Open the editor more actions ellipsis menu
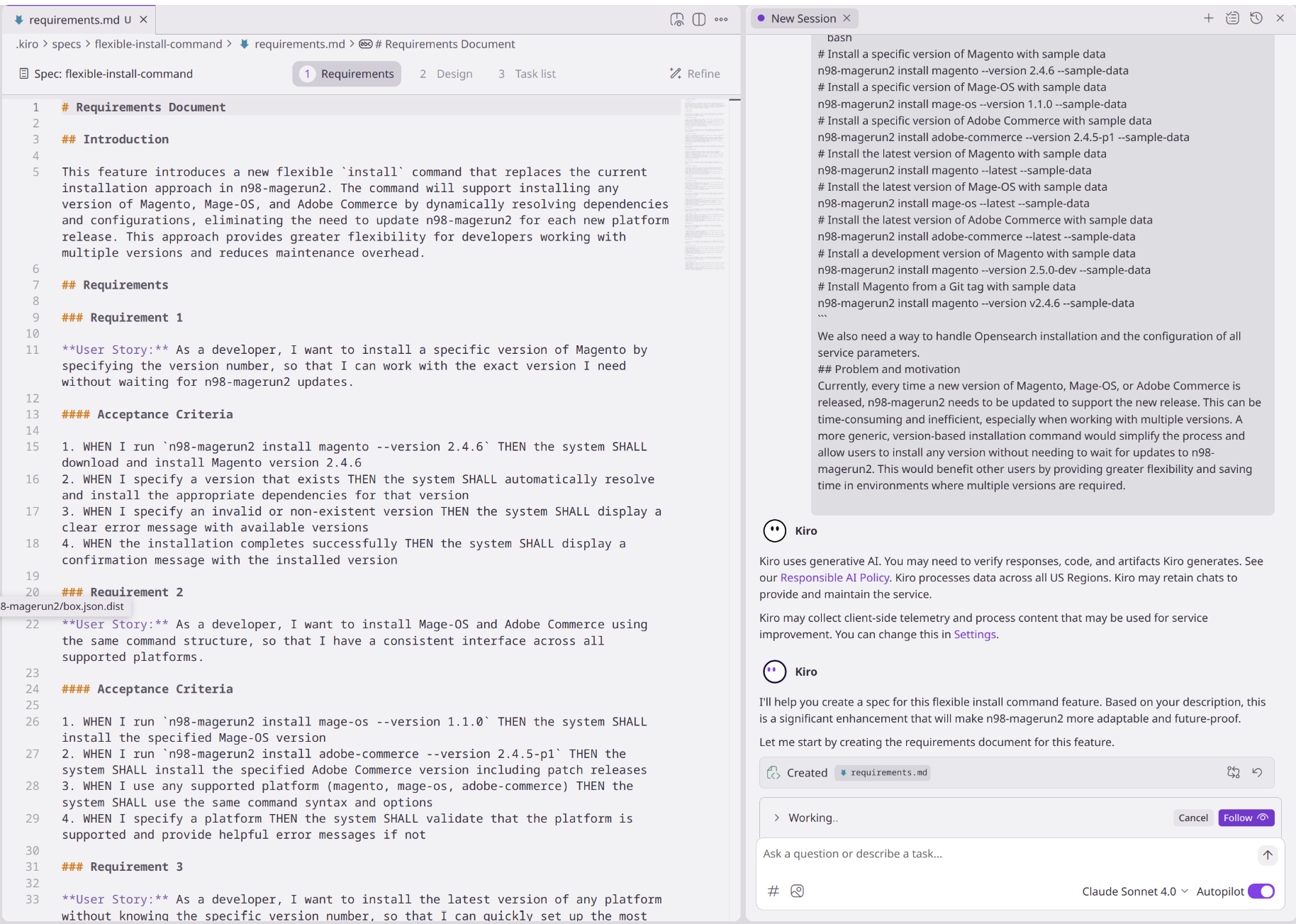 click(x=721, y=20)
